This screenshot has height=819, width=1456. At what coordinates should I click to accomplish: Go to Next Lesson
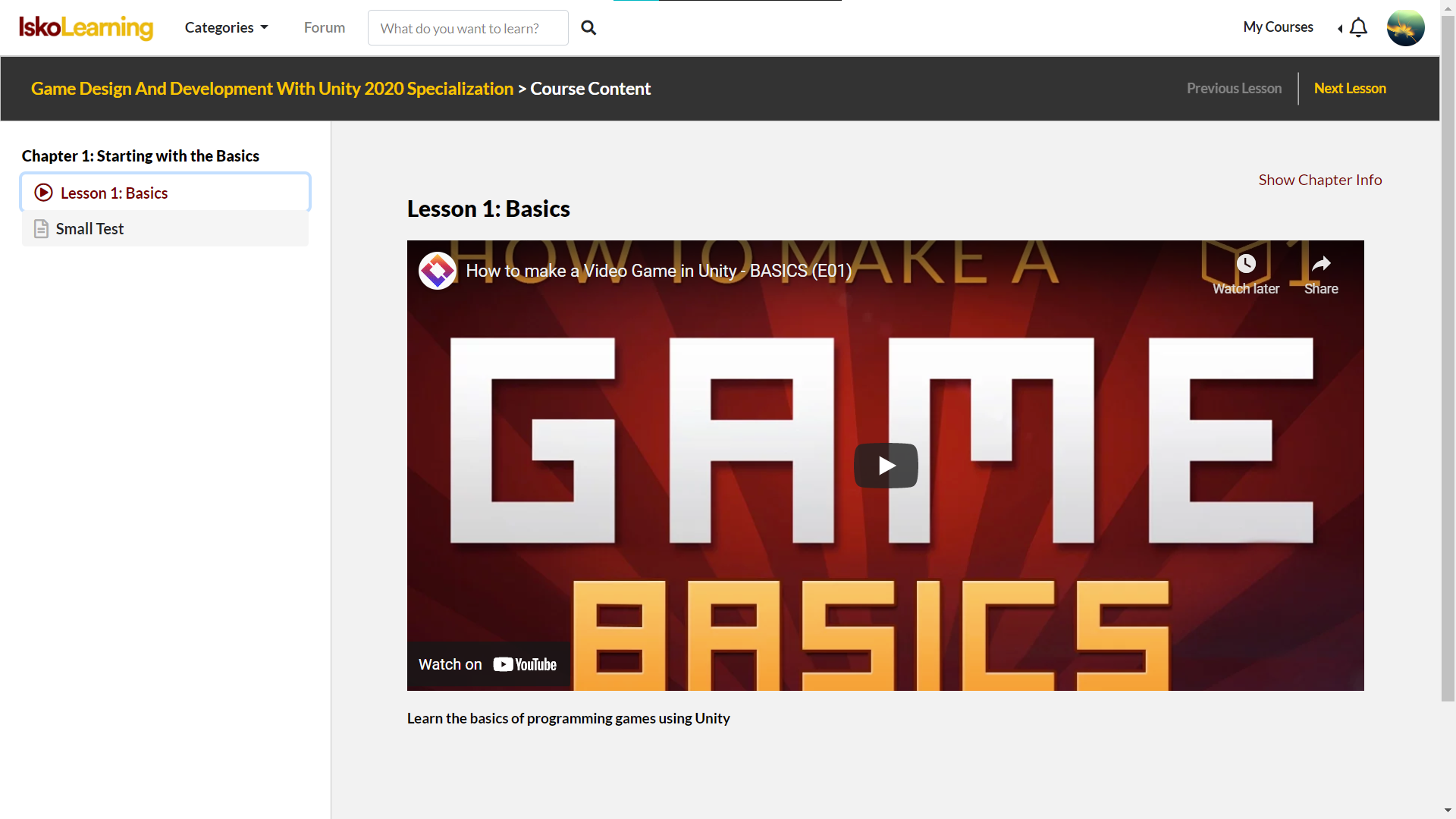[x=1349, y=89]
